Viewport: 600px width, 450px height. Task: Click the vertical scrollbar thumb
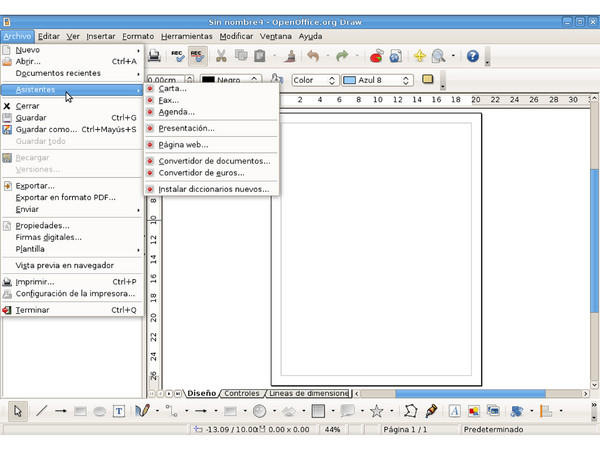(x=594, y=240)
